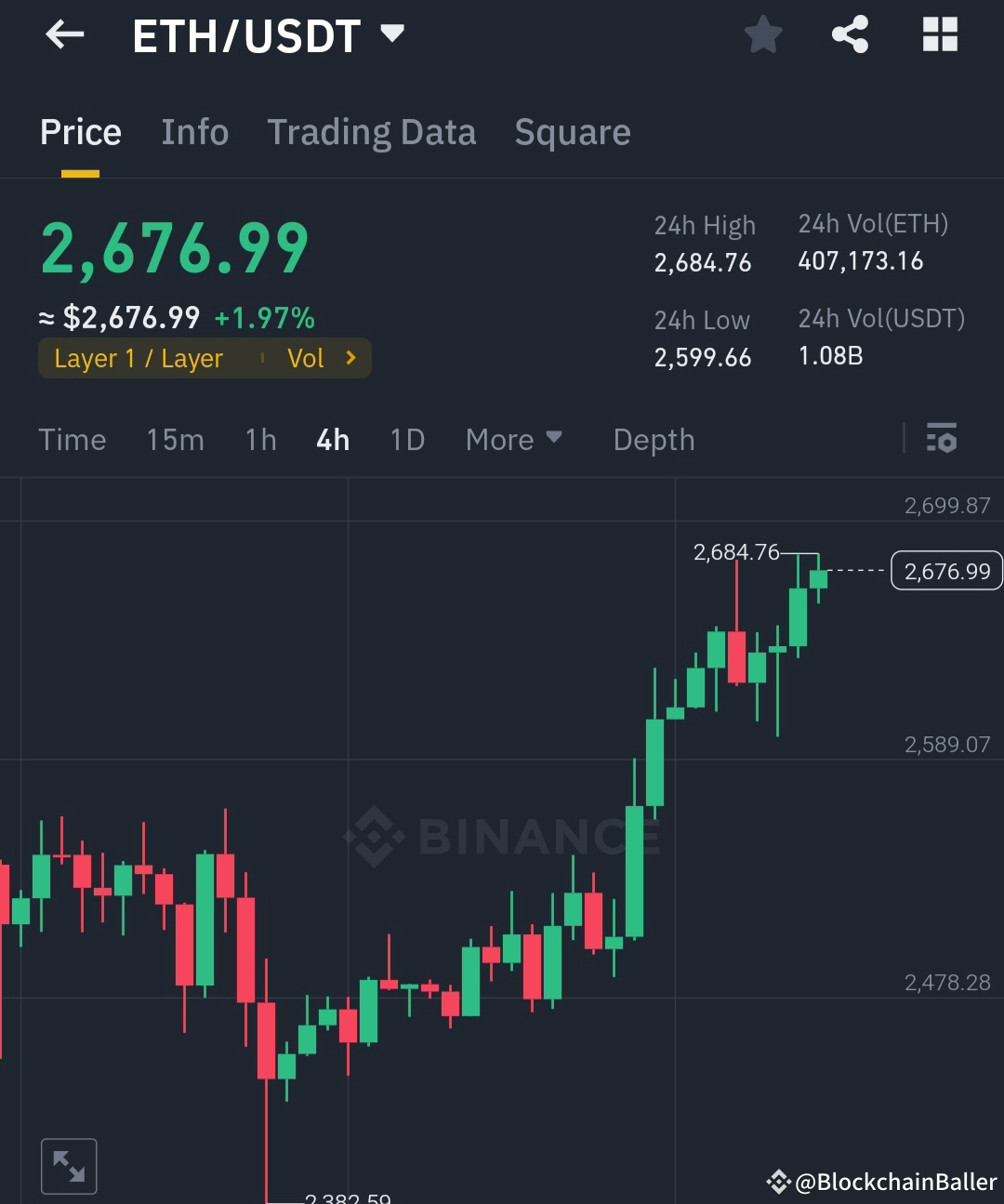Switch to the Info tab
Viewport: 1004px width, 1204px height.
(194, 132)
